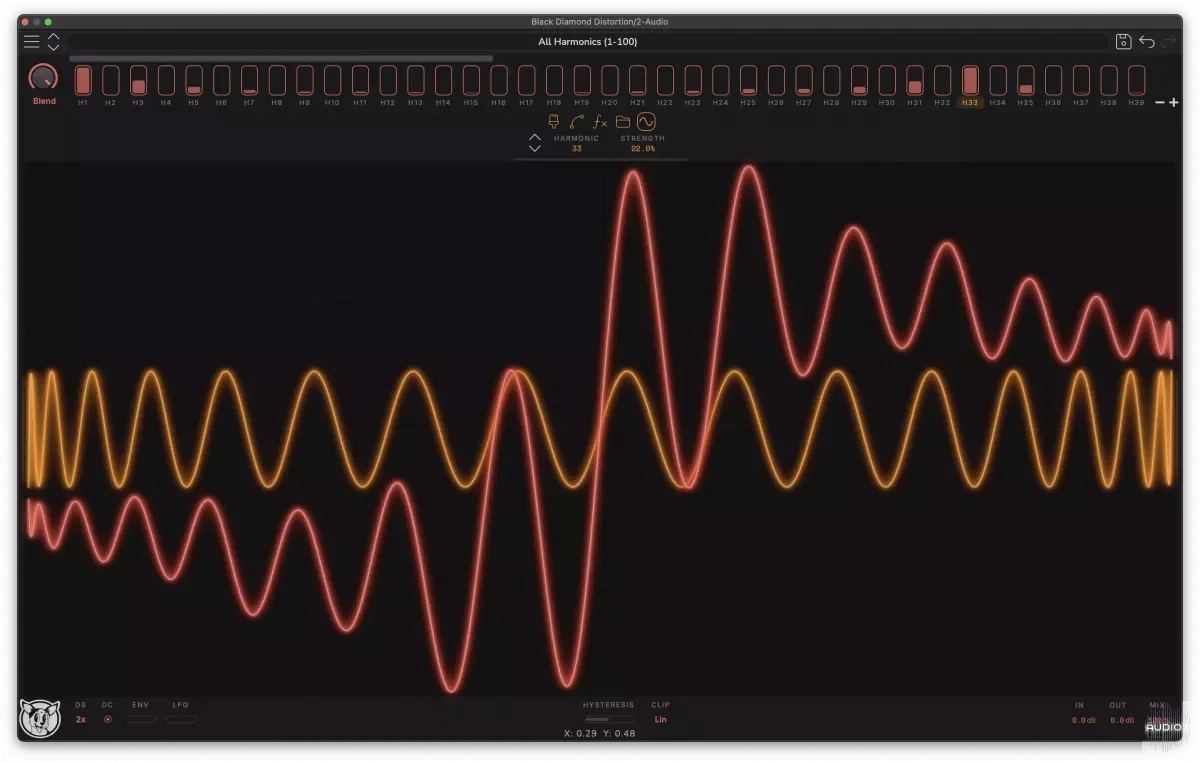The width and height of the screenshot is (1200, 762).
Task: Click the H13 harmonic bar
Action: pos(416,80)
